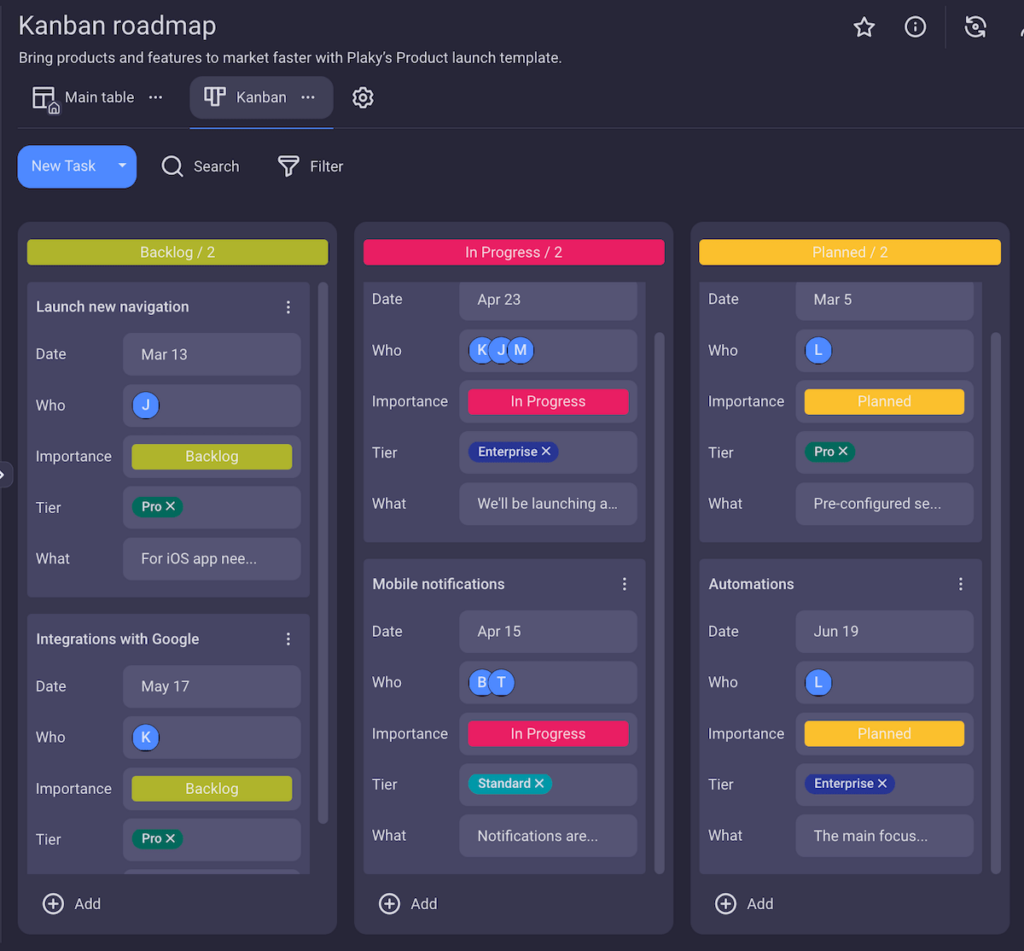Click avatar J on Launch new navigation
This screenshot has width=1024, height=951.
click(x=145, y=405)
